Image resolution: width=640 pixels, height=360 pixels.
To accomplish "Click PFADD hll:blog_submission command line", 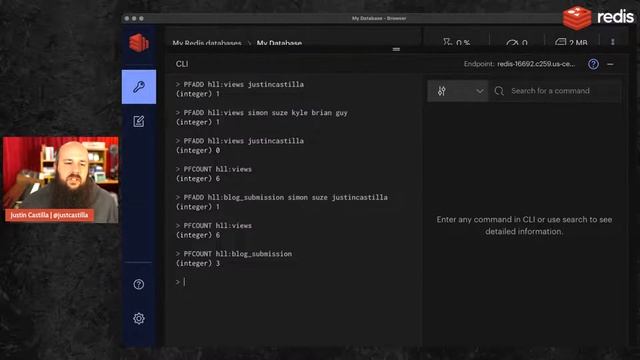I will pos(282,197).
